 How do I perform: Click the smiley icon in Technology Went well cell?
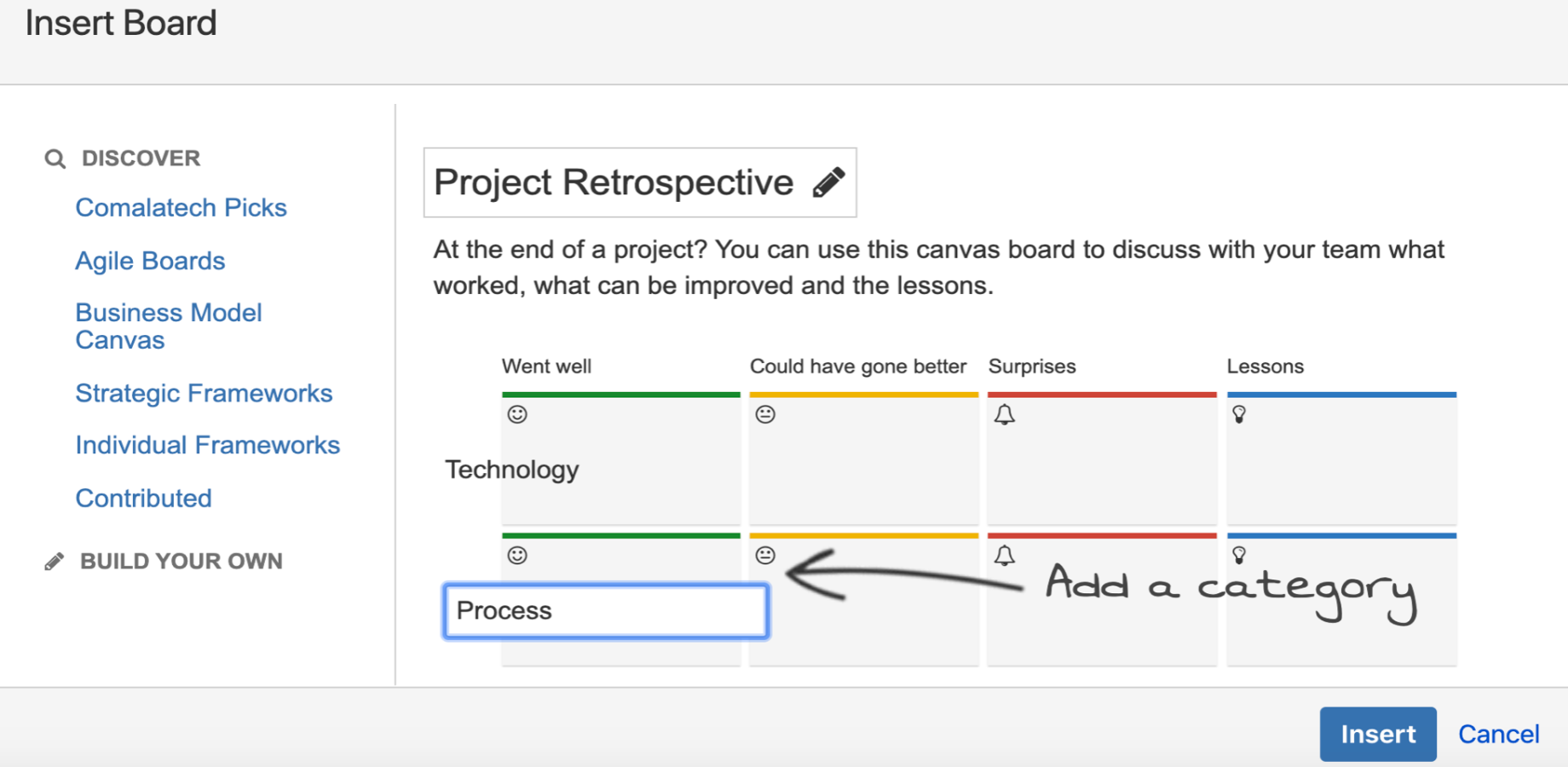click(517, 415)
